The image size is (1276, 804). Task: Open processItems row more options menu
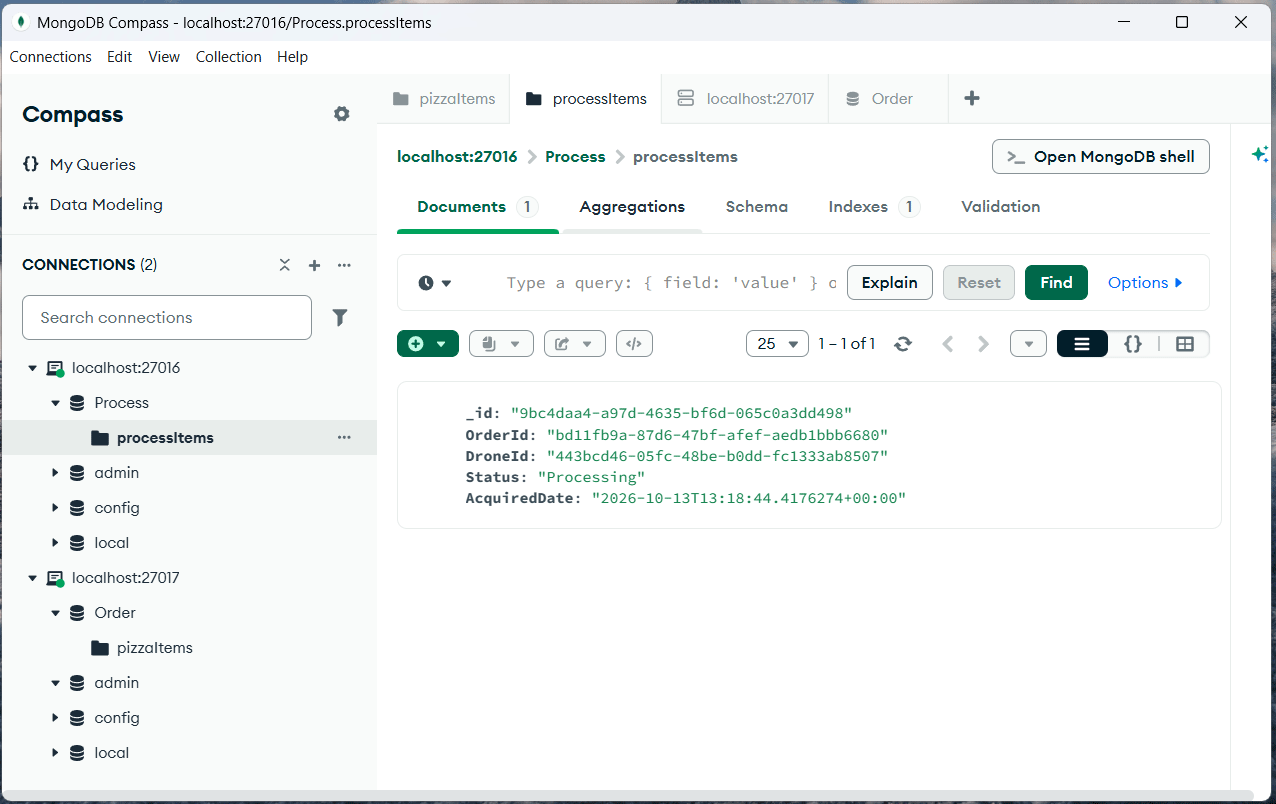coord(344,437)
